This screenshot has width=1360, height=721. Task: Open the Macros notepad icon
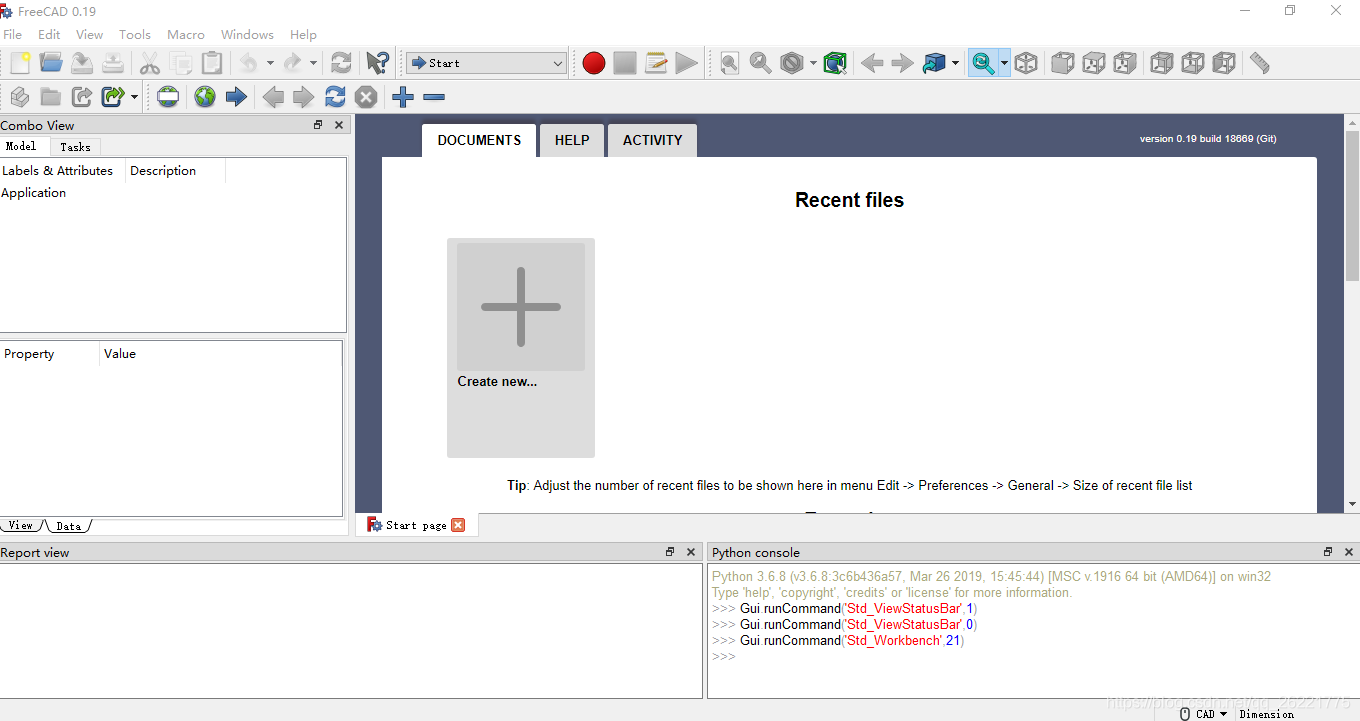[656, 63]
